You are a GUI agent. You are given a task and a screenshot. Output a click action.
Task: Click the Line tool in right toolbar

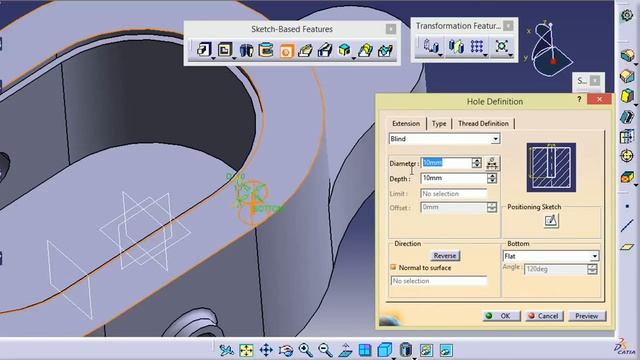(x=627, y=225)
